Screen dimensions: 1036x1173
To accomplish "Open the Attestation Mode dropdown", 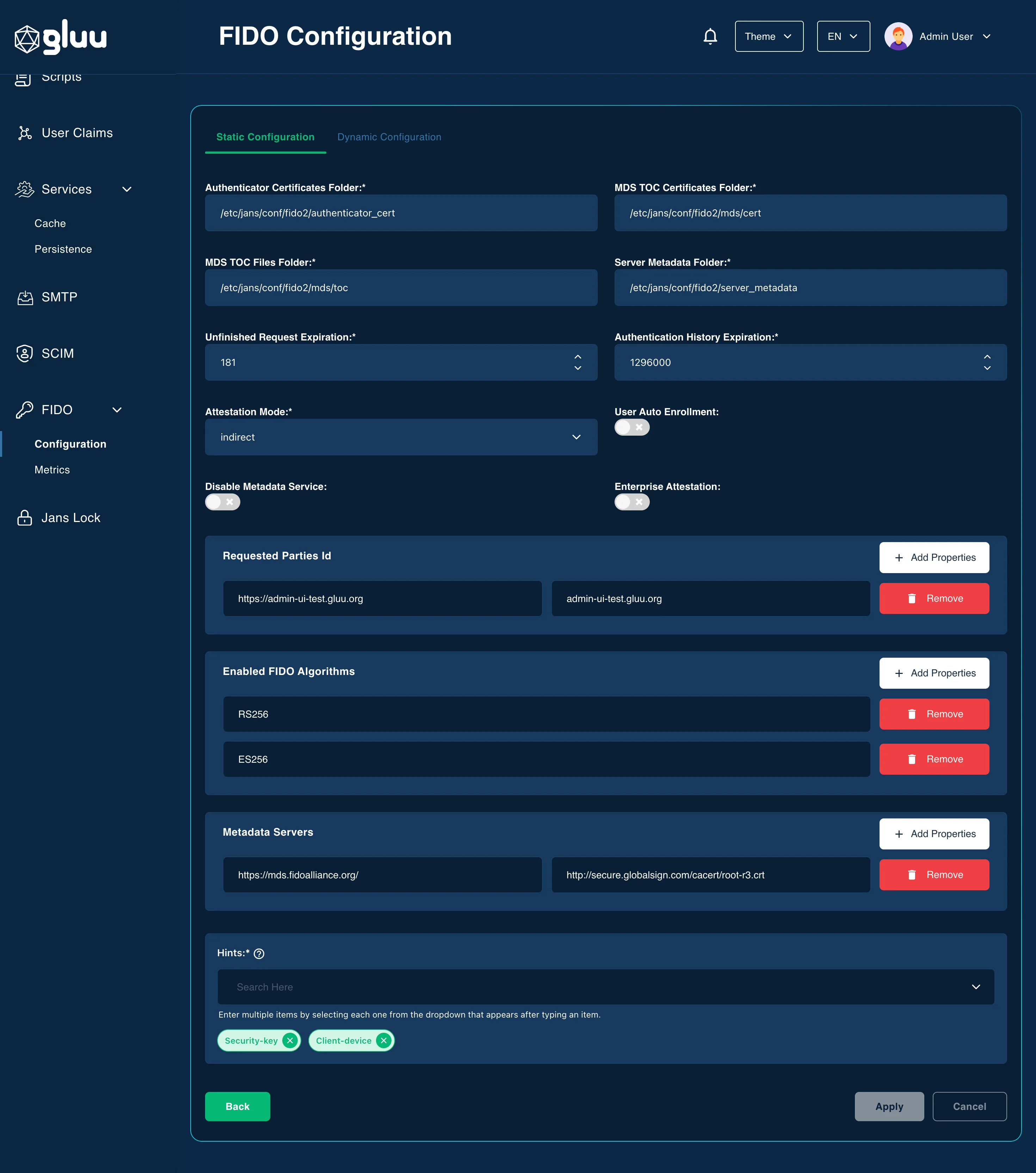I will (x=401, y=437).
